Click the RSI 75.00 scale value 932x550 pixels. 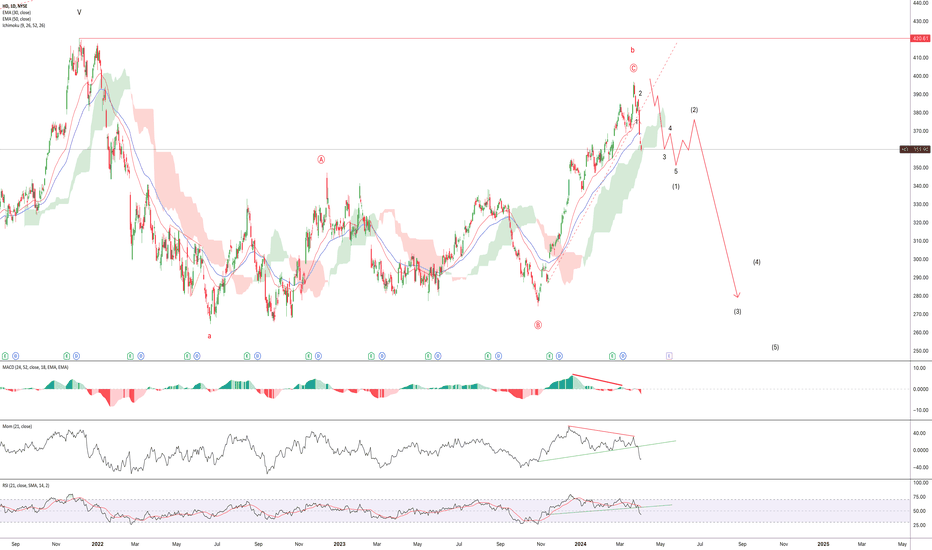tap(922, 496)
